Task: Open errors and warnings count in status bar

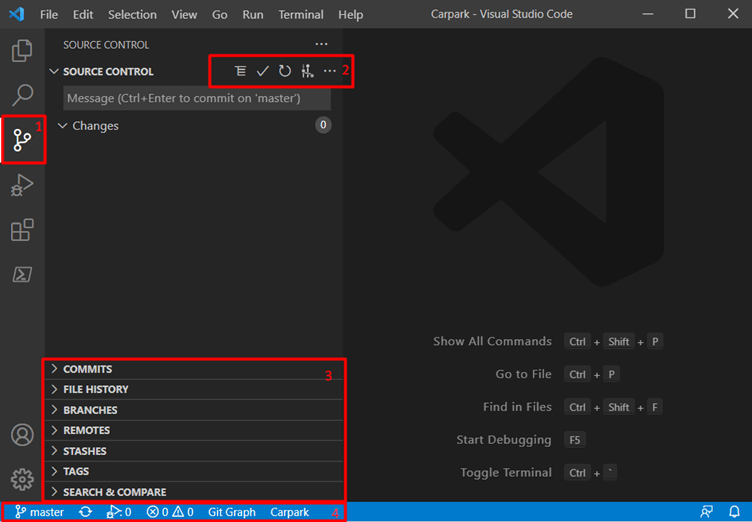Action: [170, 512]
